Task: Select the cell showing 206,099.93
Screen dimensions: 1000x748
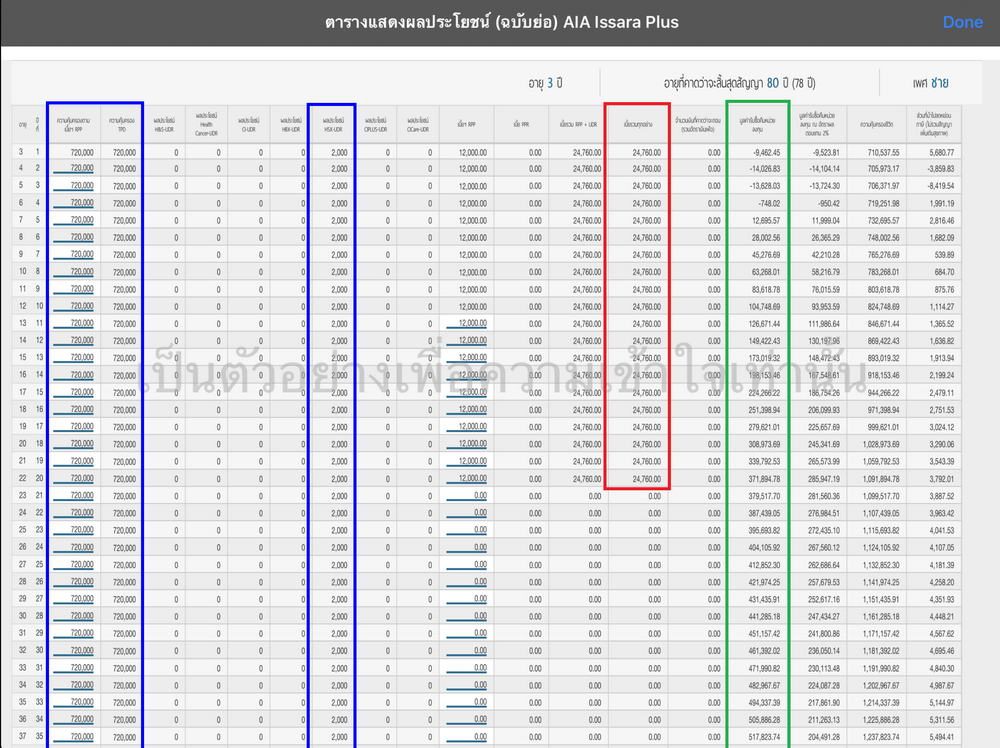Action: tap(825, 410)
